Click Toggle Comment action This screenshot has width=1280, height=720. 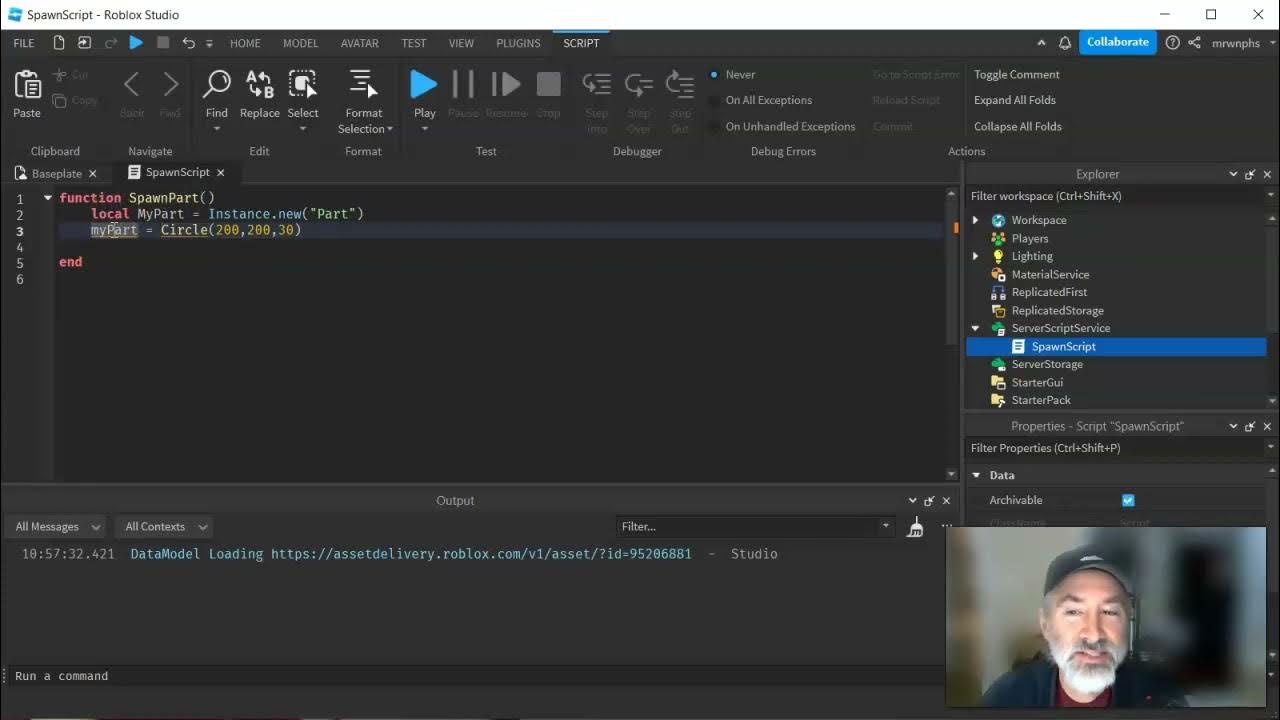pyautogui.click(x=1017, y=75)
